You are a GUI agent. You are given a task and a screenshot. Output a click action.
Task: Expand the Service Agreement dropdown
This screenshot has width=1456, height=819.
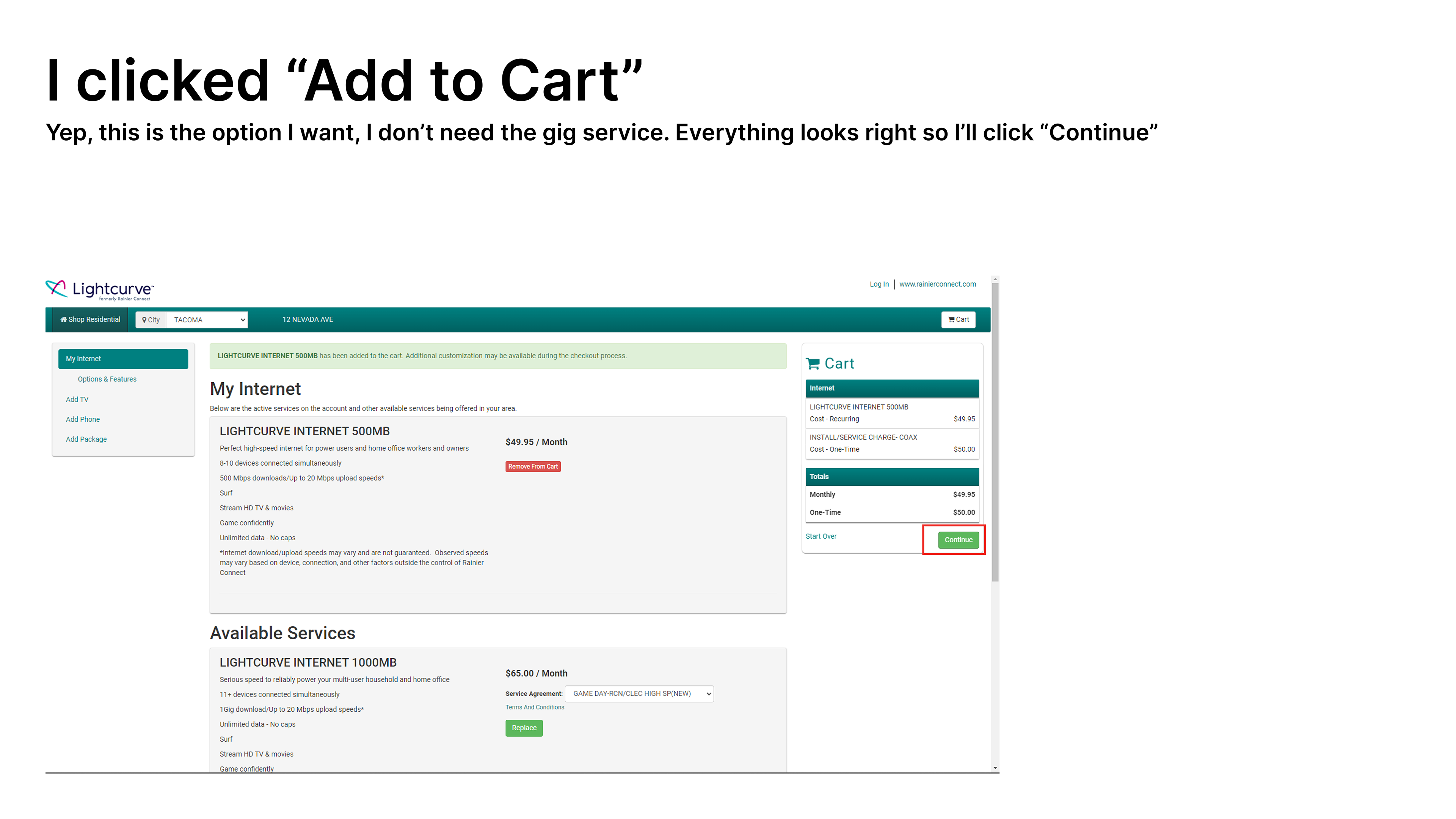pos(639,693)
